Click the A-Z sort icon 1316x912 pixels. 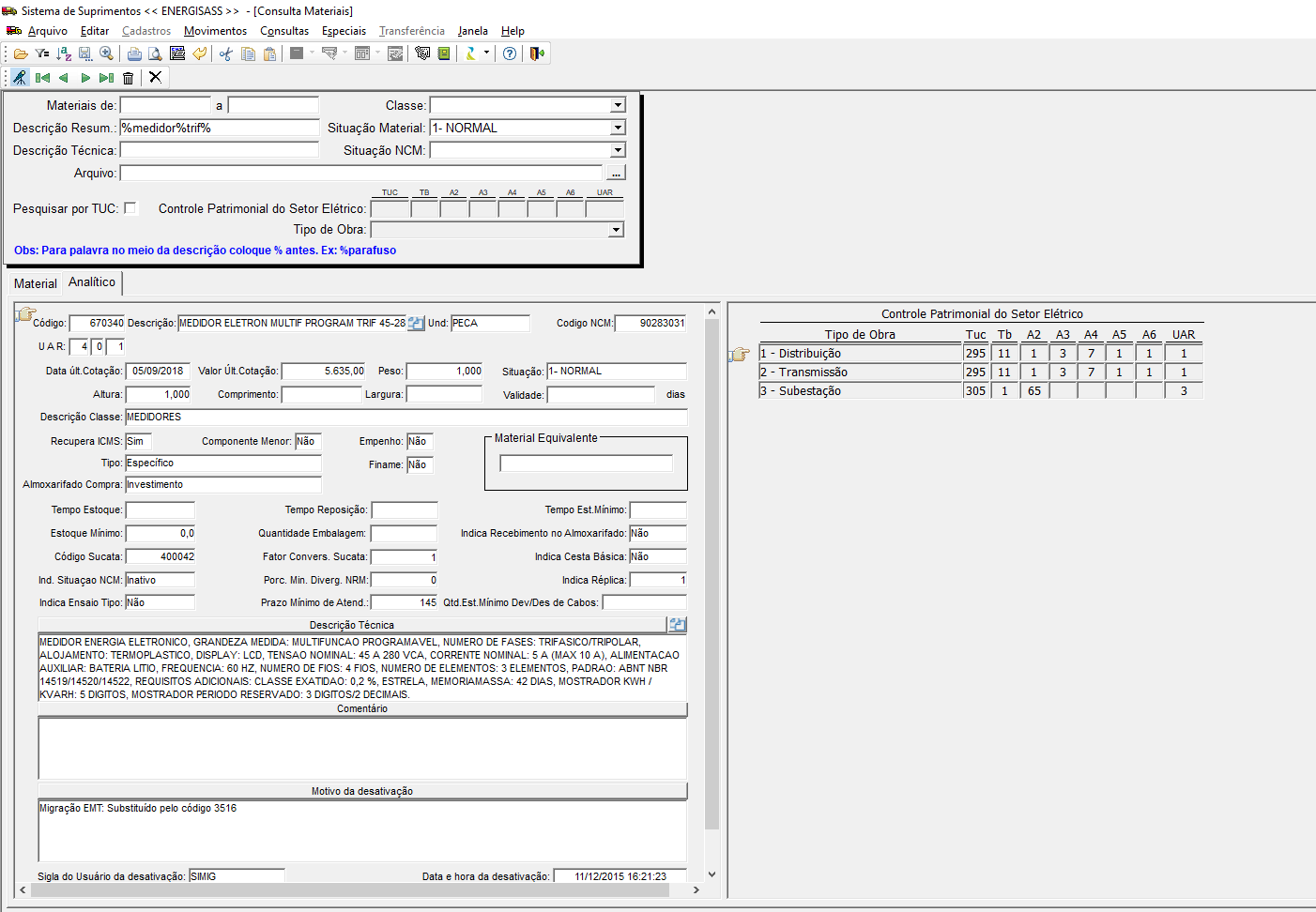[x=64, y=53]
